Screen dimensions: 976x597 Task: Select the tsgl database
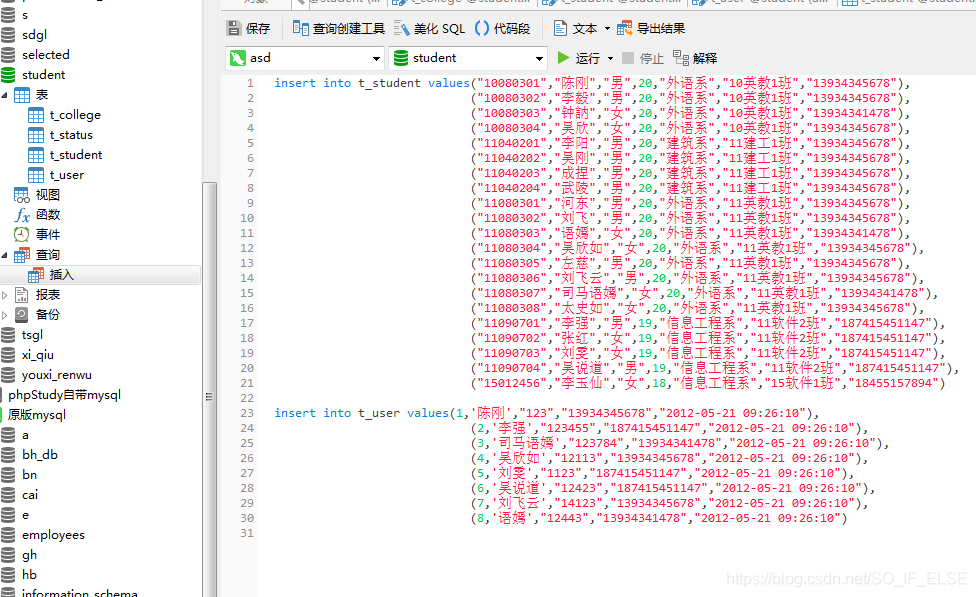pyautogui.click(x=32, y=335)
